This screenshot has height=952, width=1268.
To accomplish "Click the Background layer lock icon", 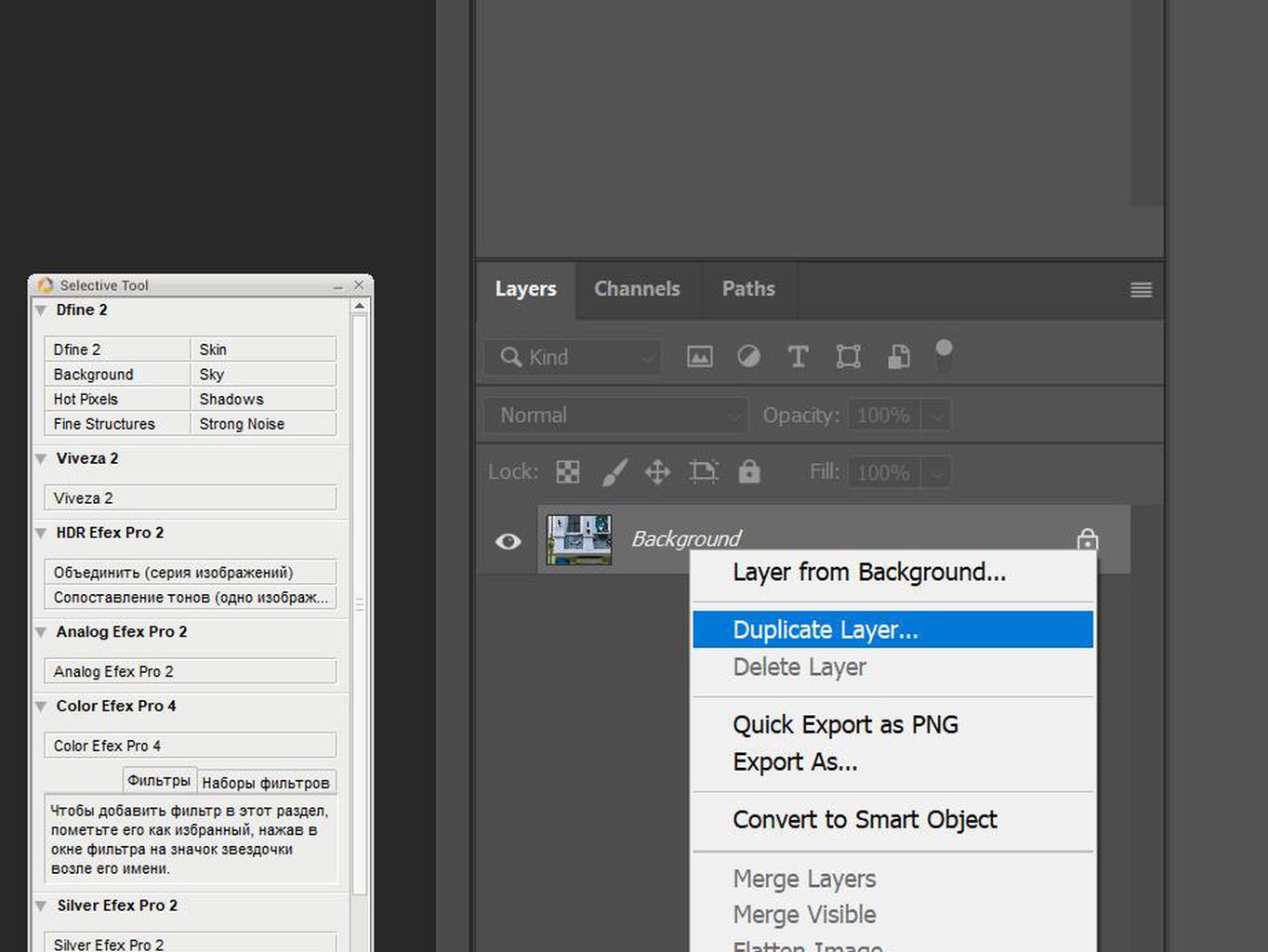I will pyautogui.click(x=1087, y=539).
